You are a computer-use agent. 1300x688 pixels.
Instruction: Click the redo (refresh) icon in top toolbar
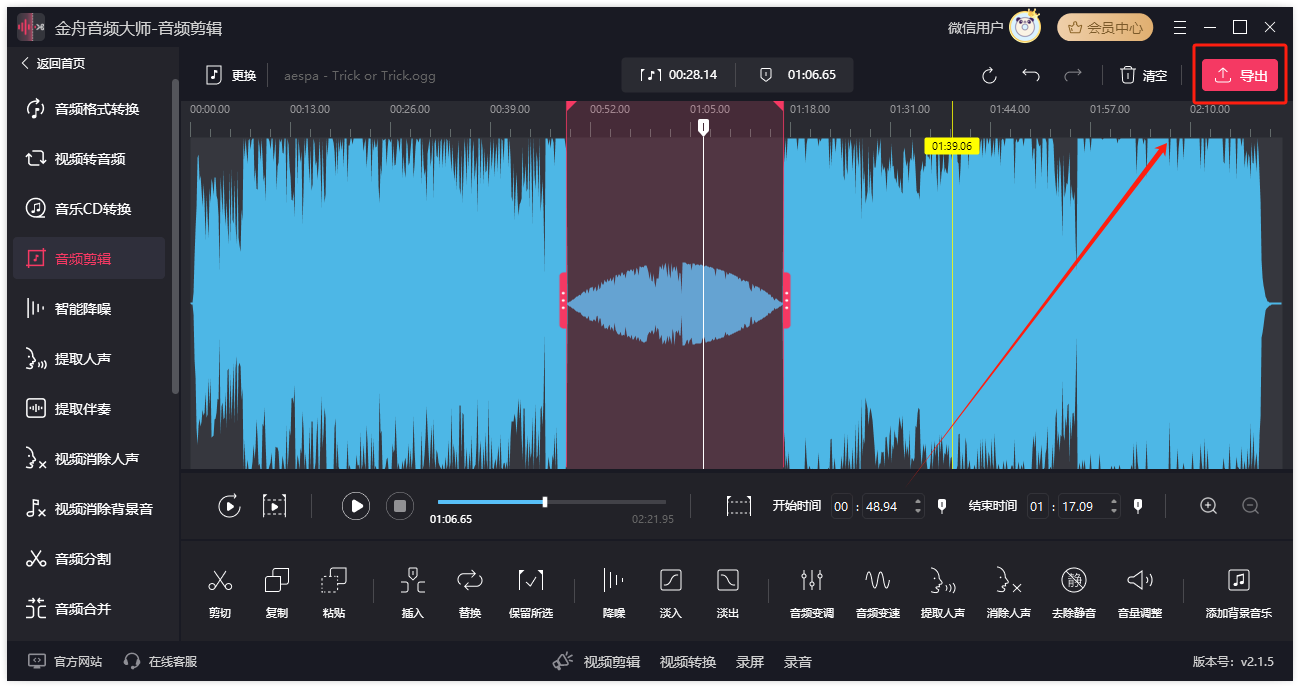click(989, 76)
